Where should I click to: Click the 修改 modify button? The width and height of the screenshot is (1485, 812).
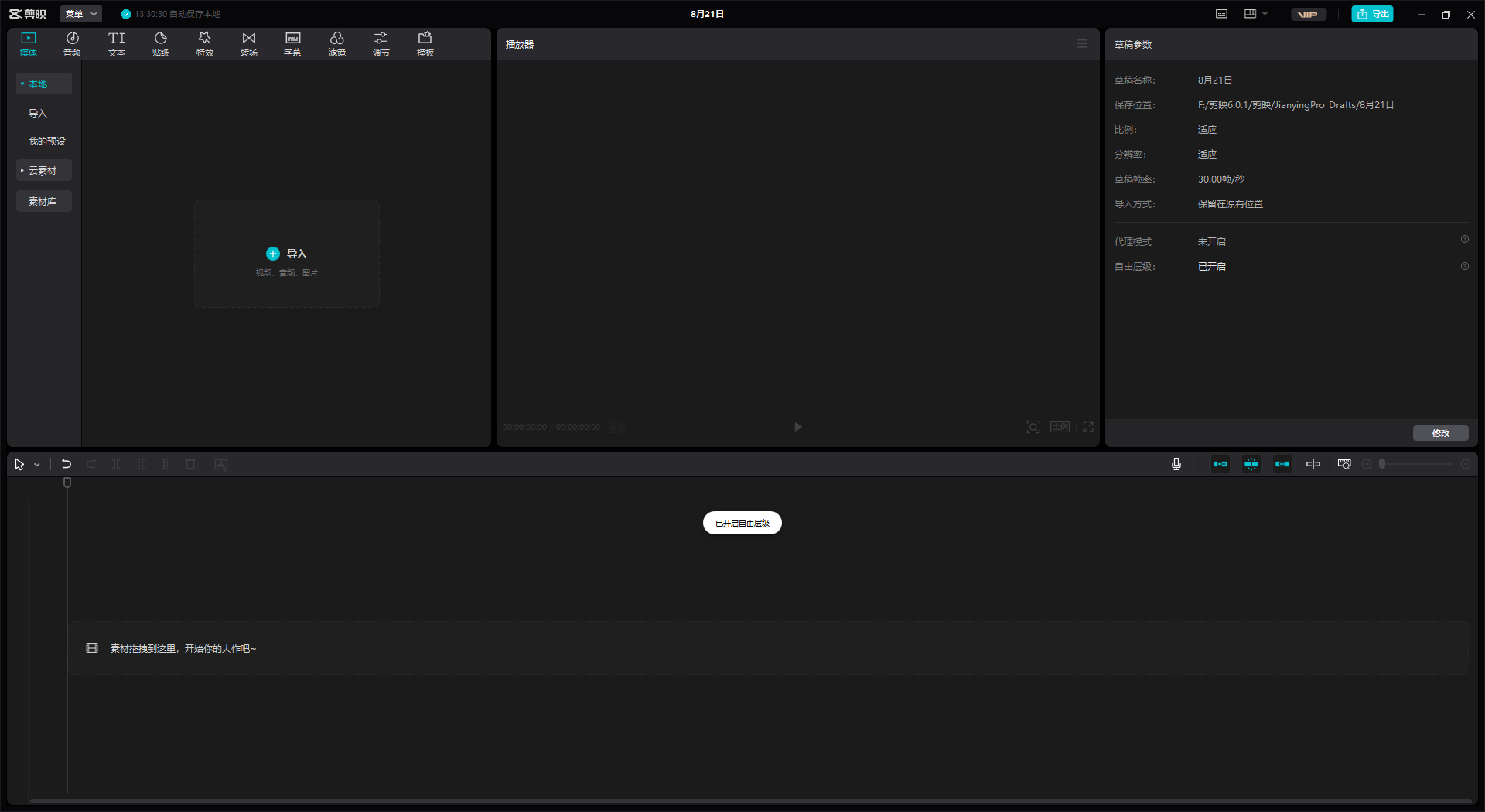tap(1440, 433)
